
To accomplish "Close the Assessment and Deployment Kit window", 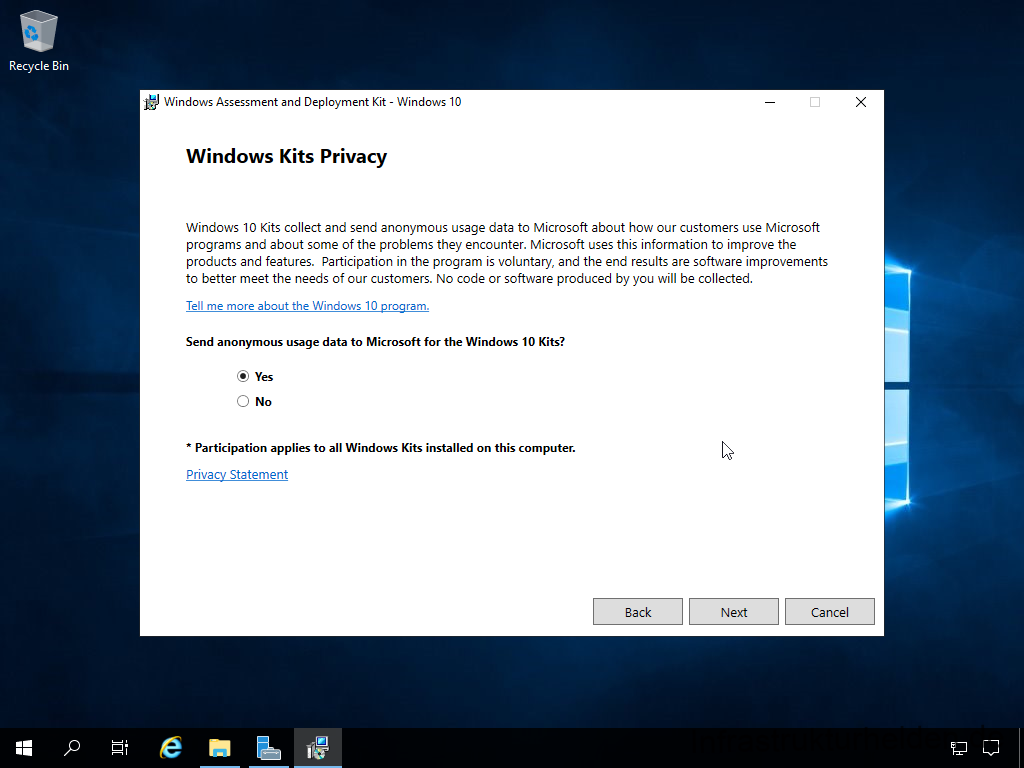I will pyautogui.click(x=861, y=102).
